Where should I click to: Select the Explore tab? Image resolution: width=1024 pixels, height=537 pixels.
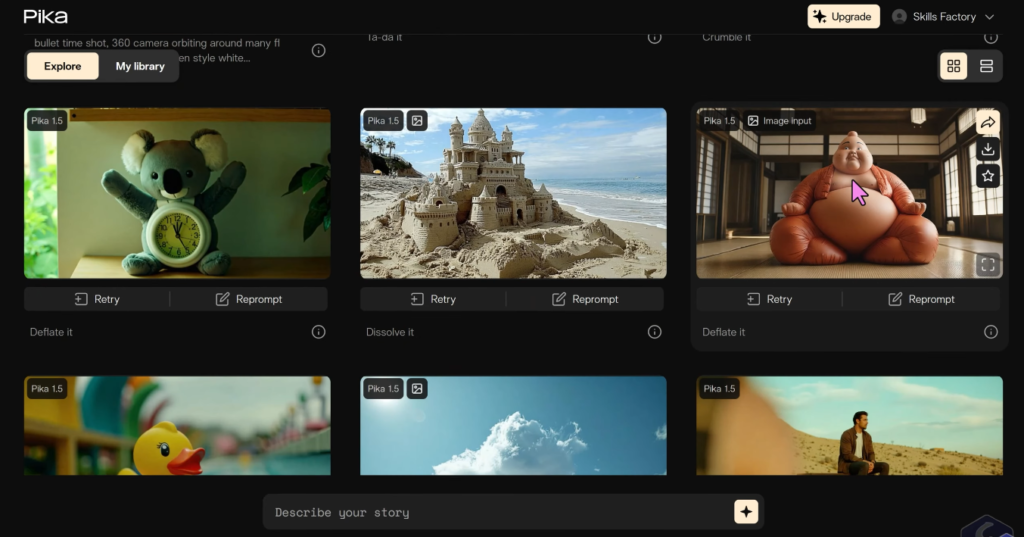coord(62,66)
